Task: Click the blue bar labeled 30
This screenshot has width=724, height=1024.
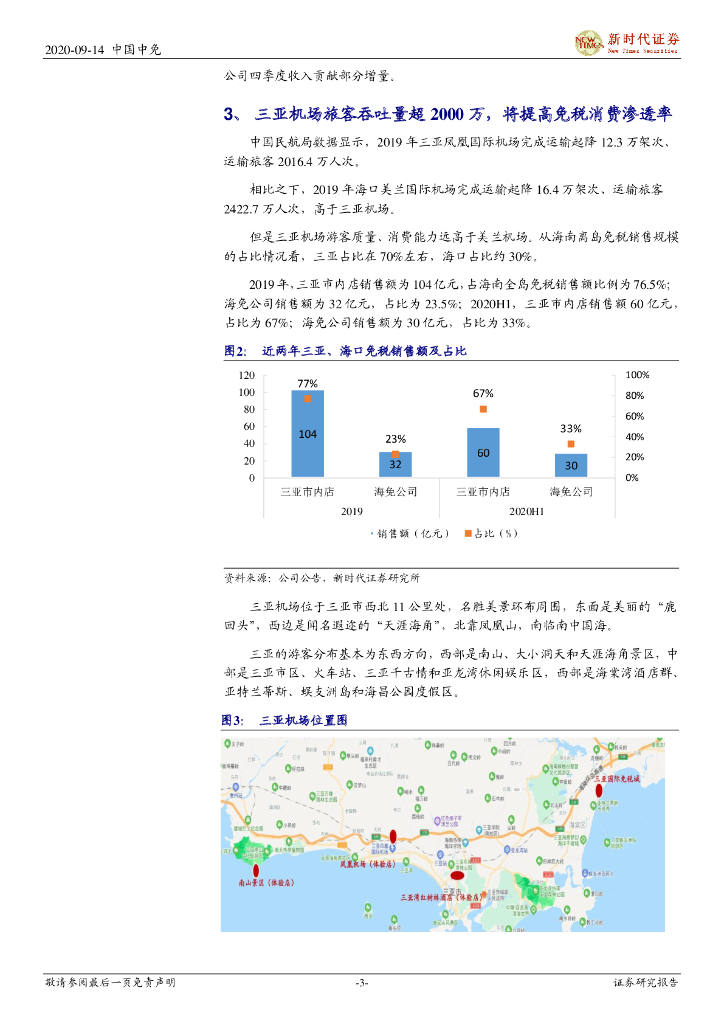Action: pos(571,466)
